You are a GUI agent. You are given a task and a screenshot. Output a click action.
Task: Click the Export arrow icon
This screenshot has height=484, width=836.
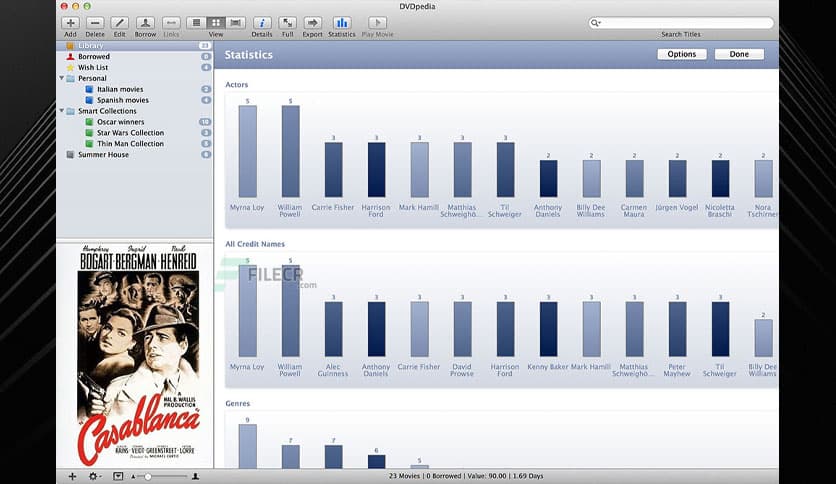312,23
